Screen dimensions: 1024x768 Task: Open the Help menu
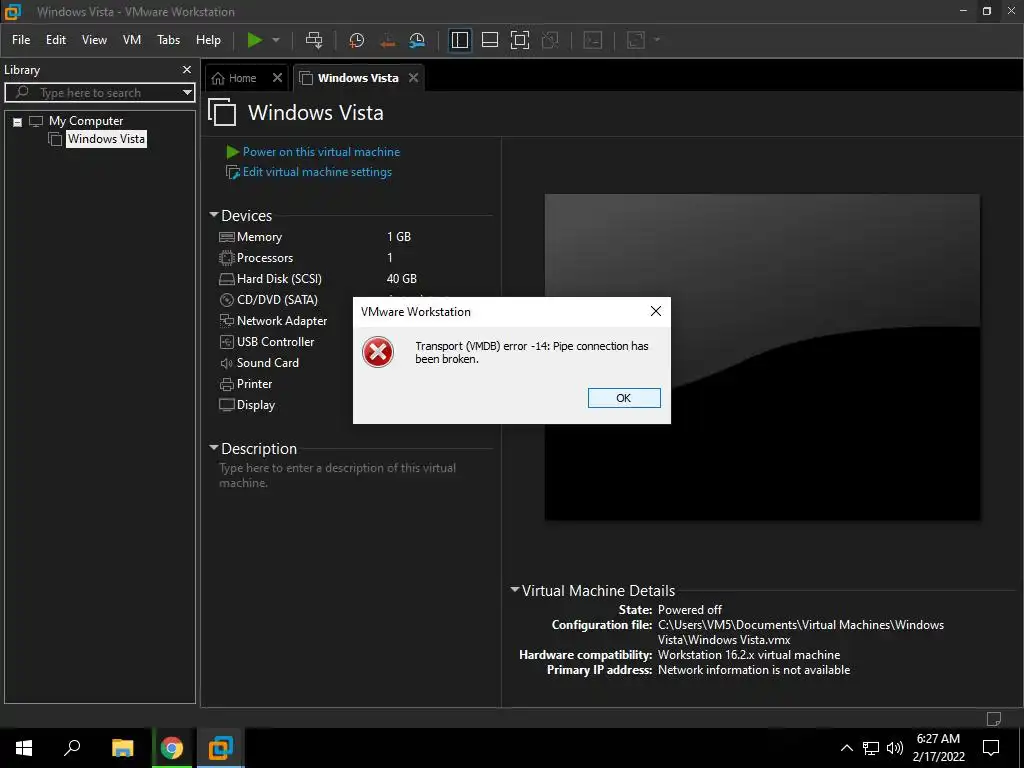[x=208, y=40]
